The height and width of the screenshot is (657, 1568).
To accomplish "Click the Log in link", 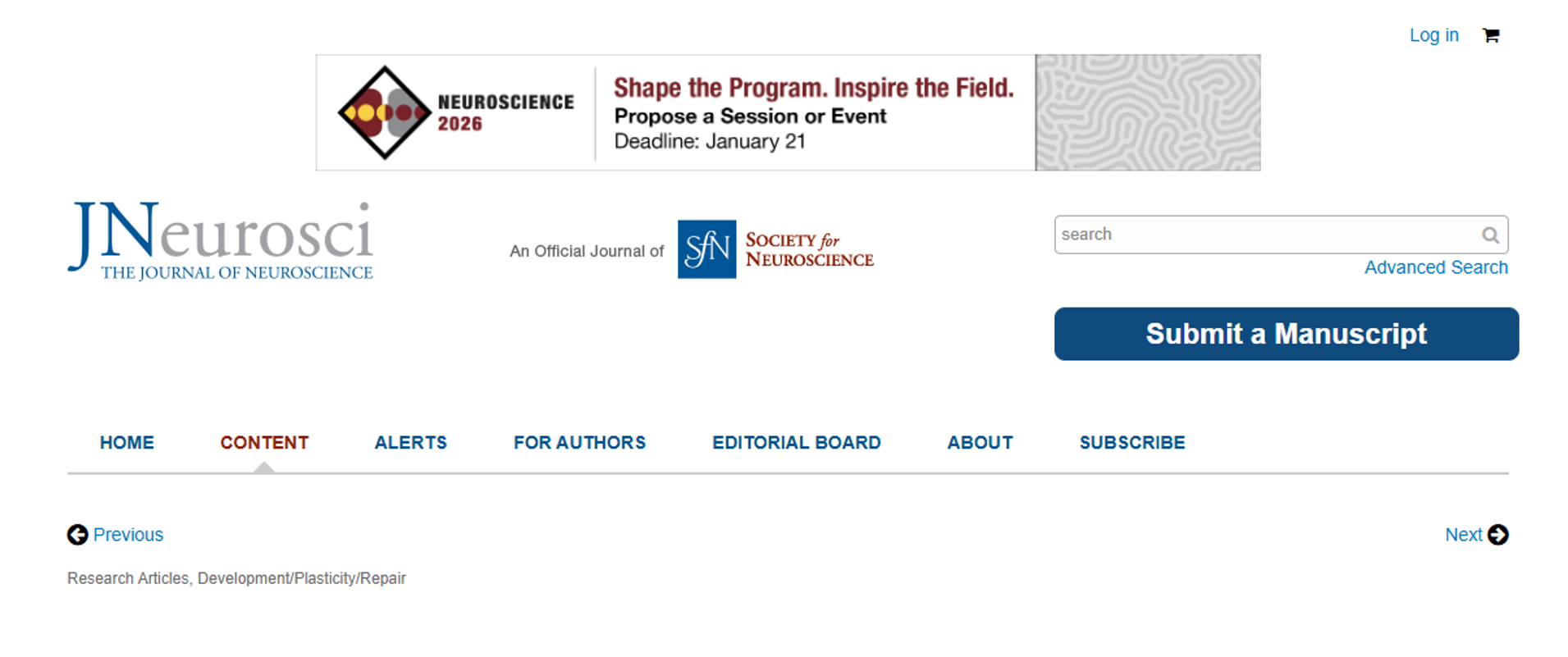I will point(1433,35).
